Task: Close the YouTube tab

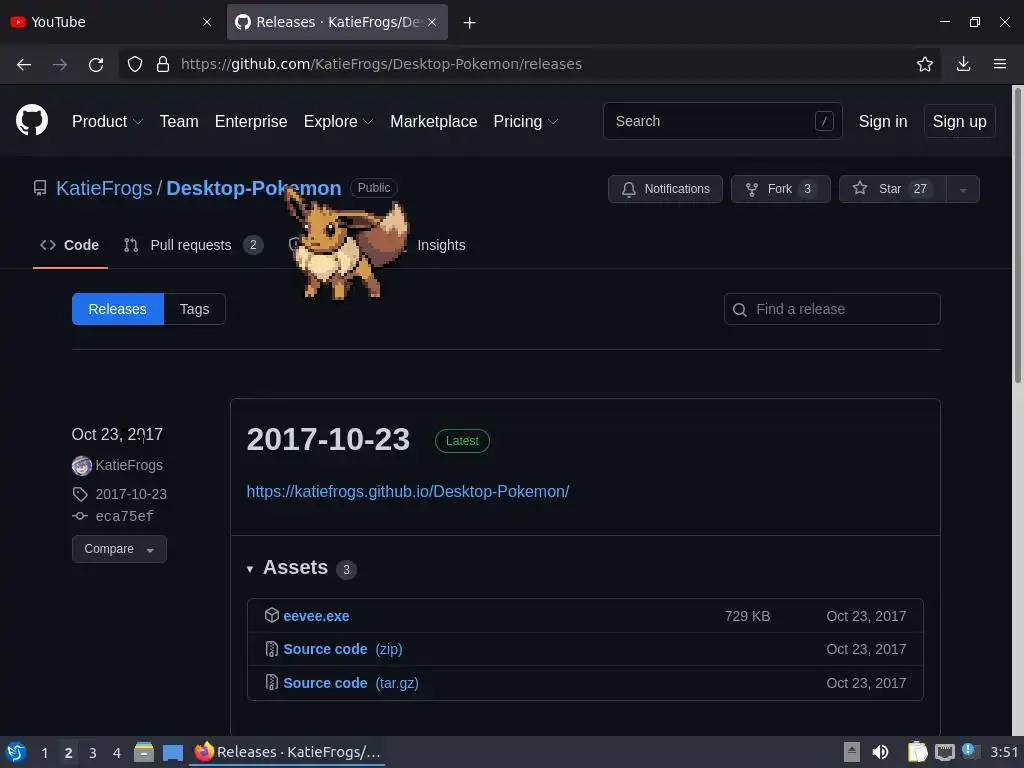Action: pyautogui.click(x=206, y=22)
